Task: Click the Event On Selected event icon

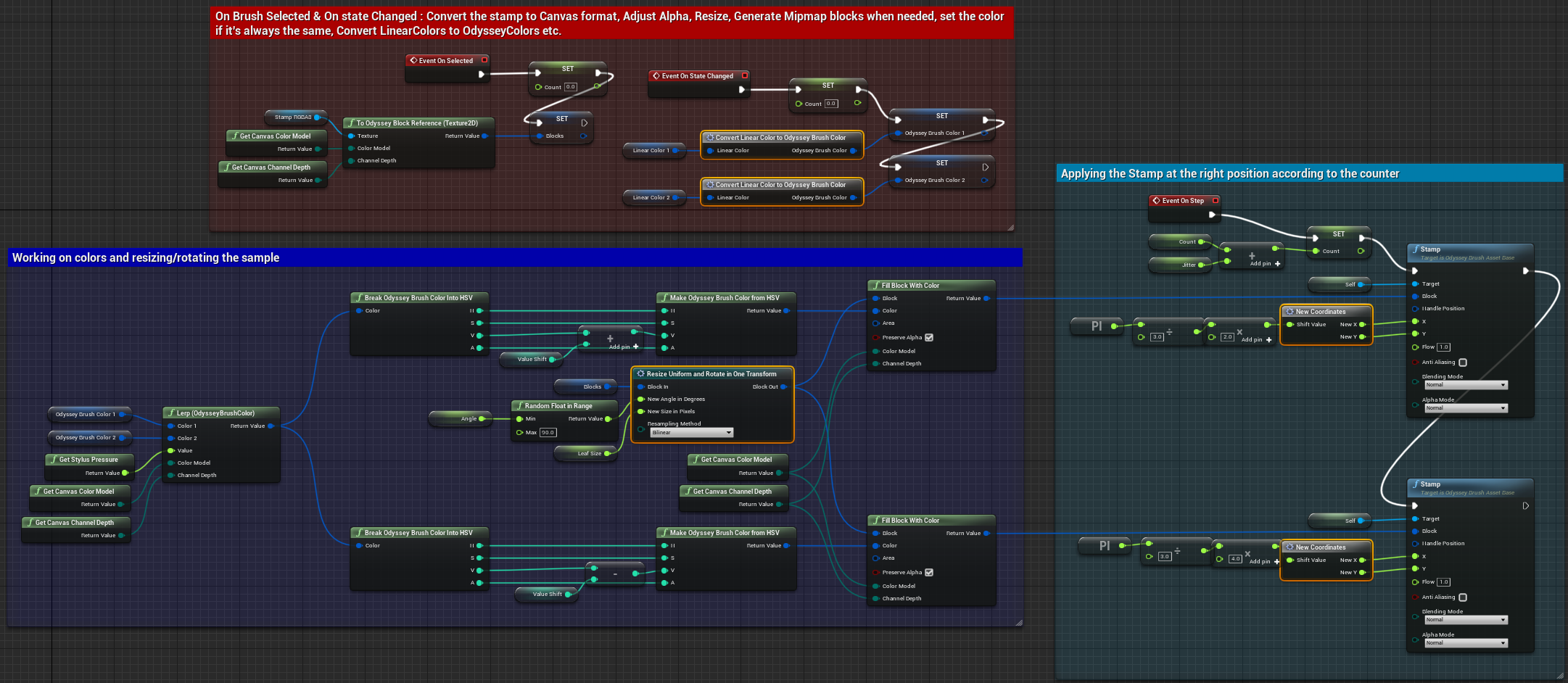Action: (x=413, y=61)
